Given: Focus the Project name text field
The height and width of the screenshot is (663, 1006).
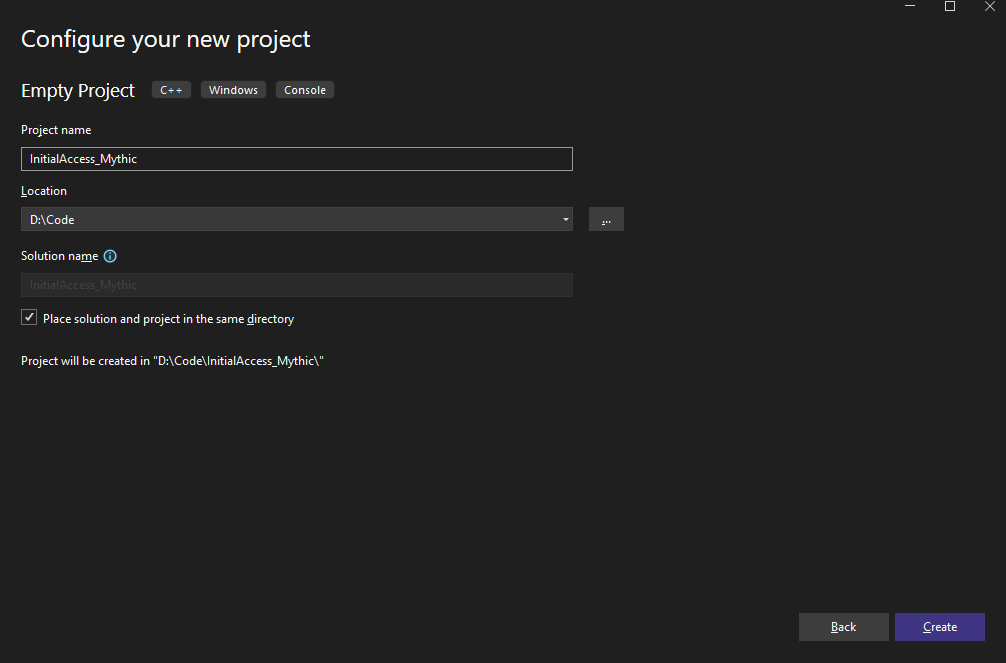Looking at the screenshot, I should (296, 159).
